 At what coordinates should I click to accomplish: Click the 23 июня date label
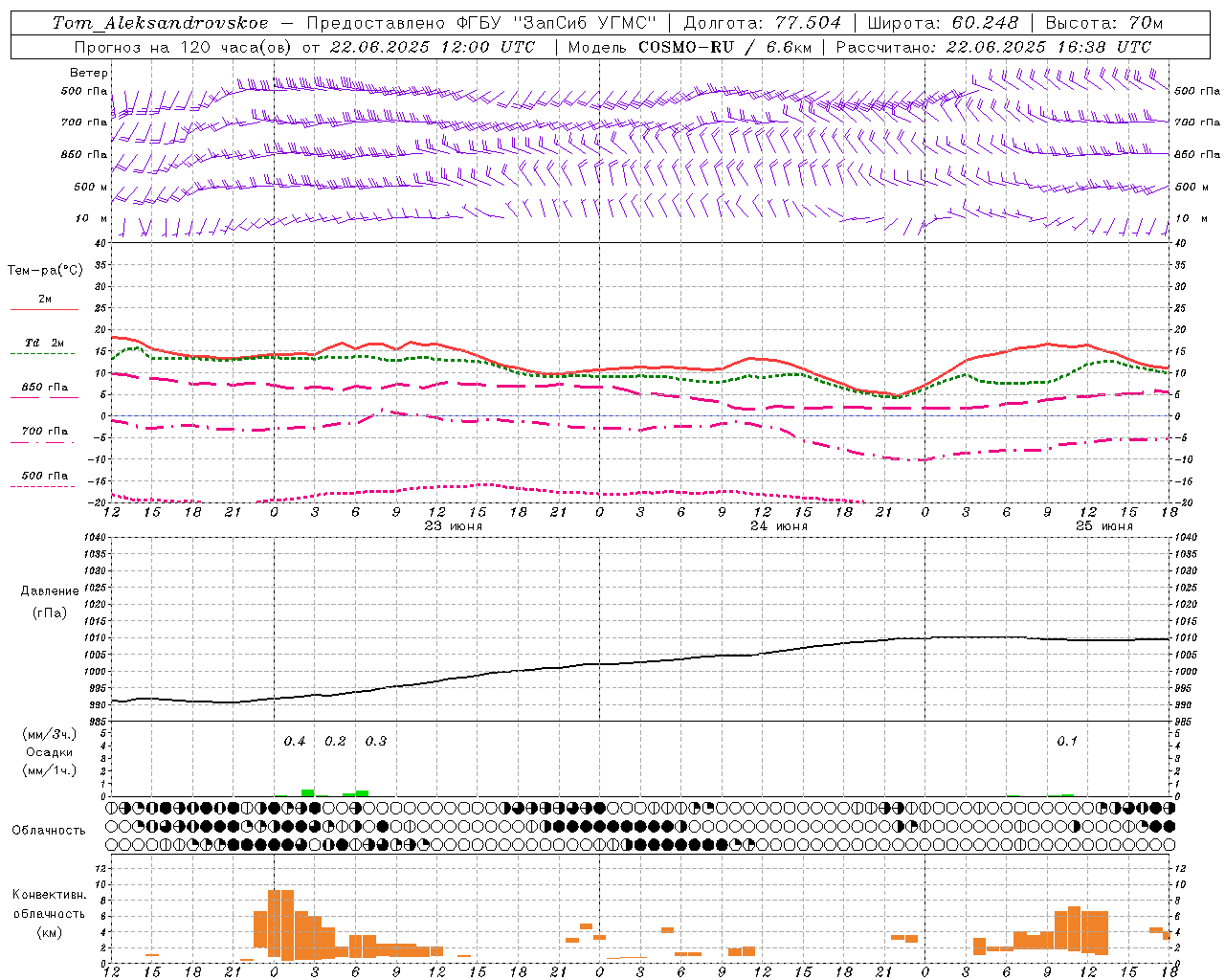[x=453, y=526]
